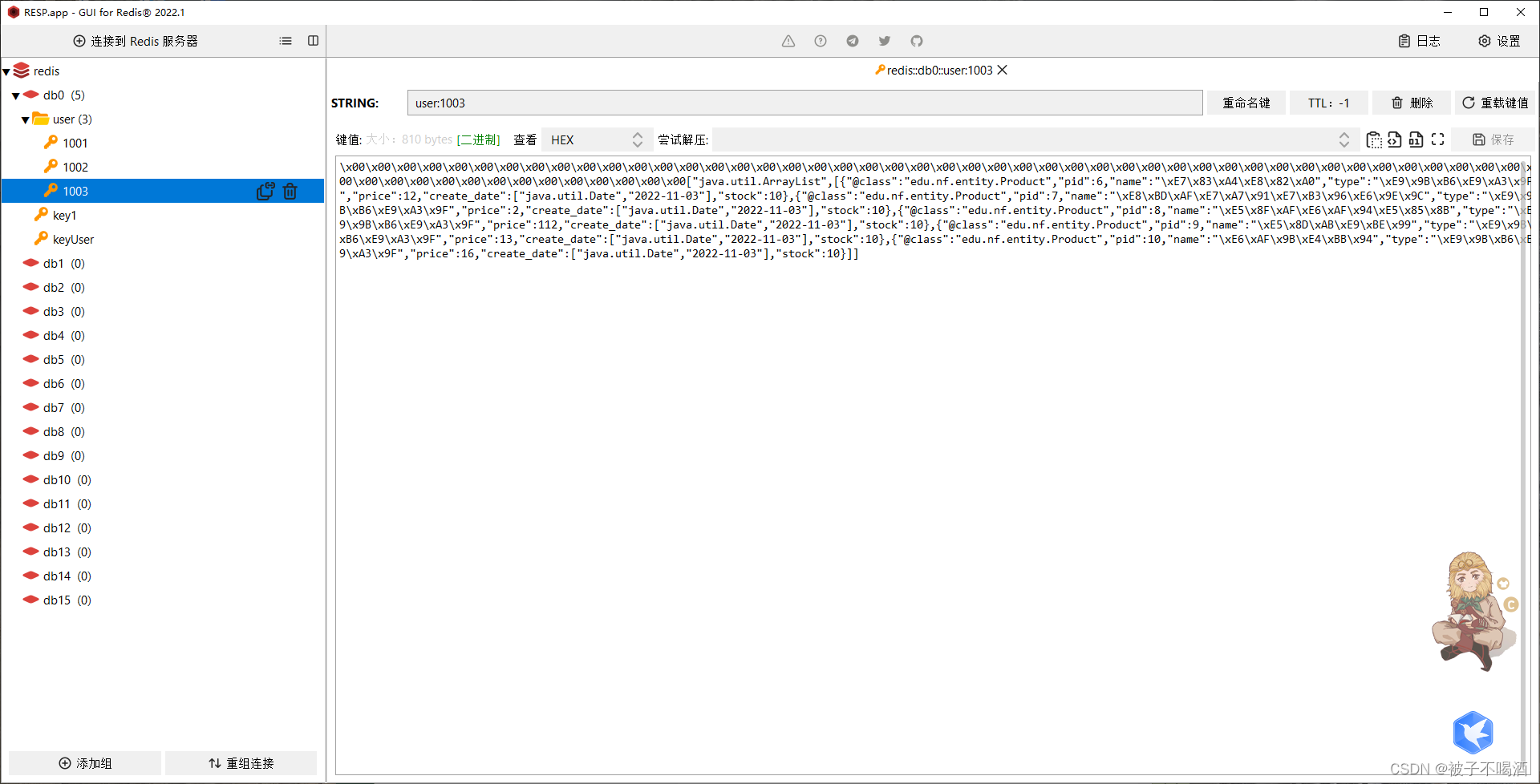This screenshot has width=1540, height=784.
Task: Delete key 1003 via the trash icon
Action: pyautogui.click(x=290, y=192)
